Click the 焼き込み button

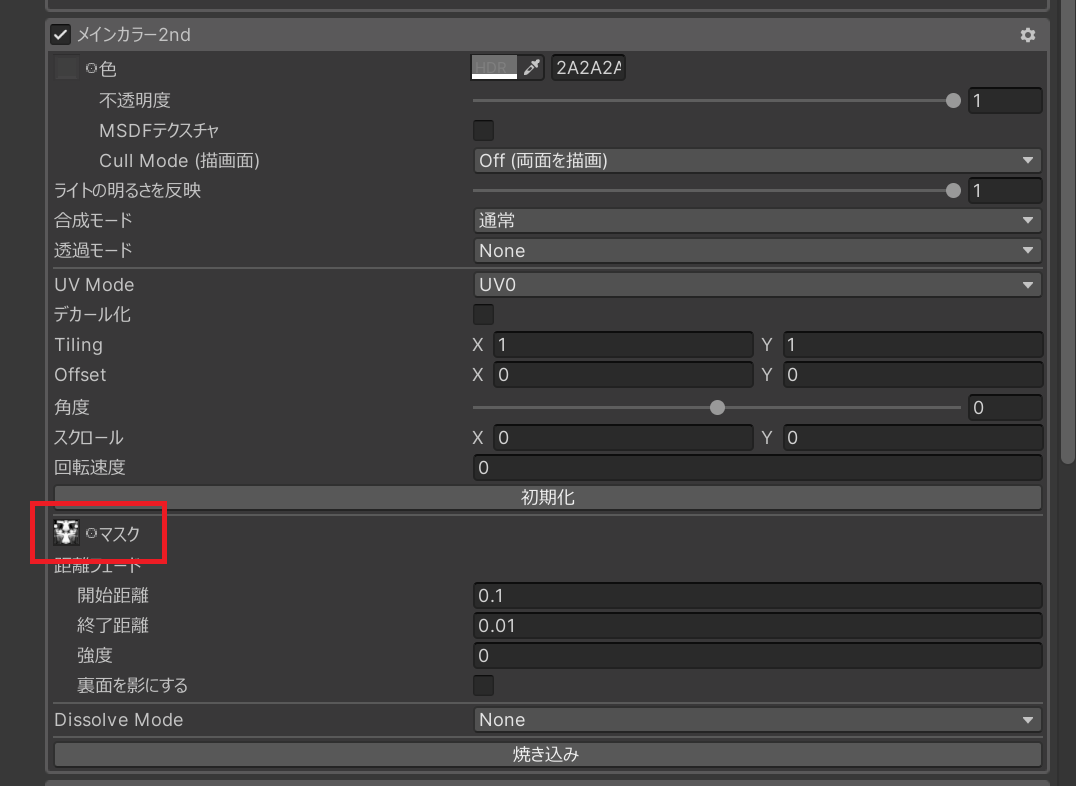click(x=547, y=755)
